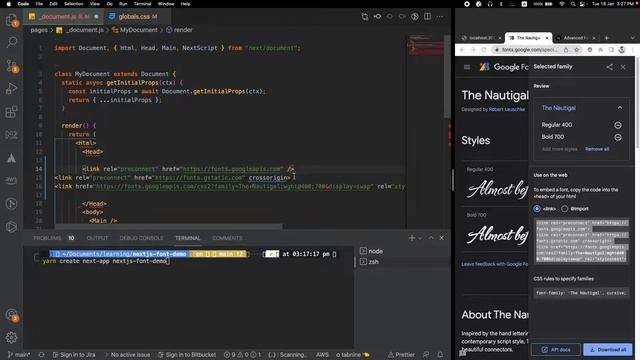Open the launch profile dropdown next to plus
Image resolution: width=640 pixels, height=360 pixels.
420,238
